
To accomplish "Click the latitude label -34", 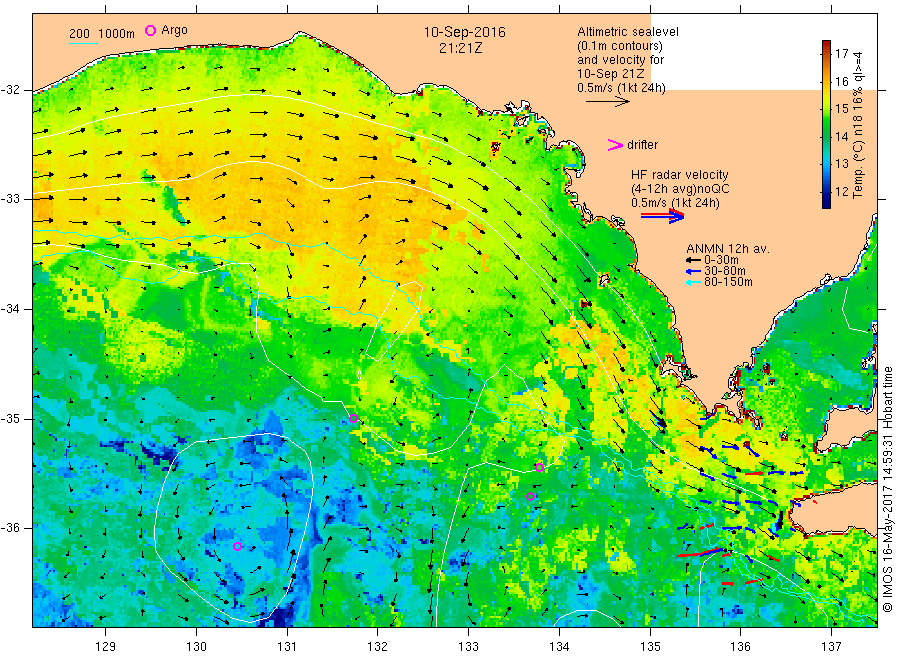I will point(10,309).
